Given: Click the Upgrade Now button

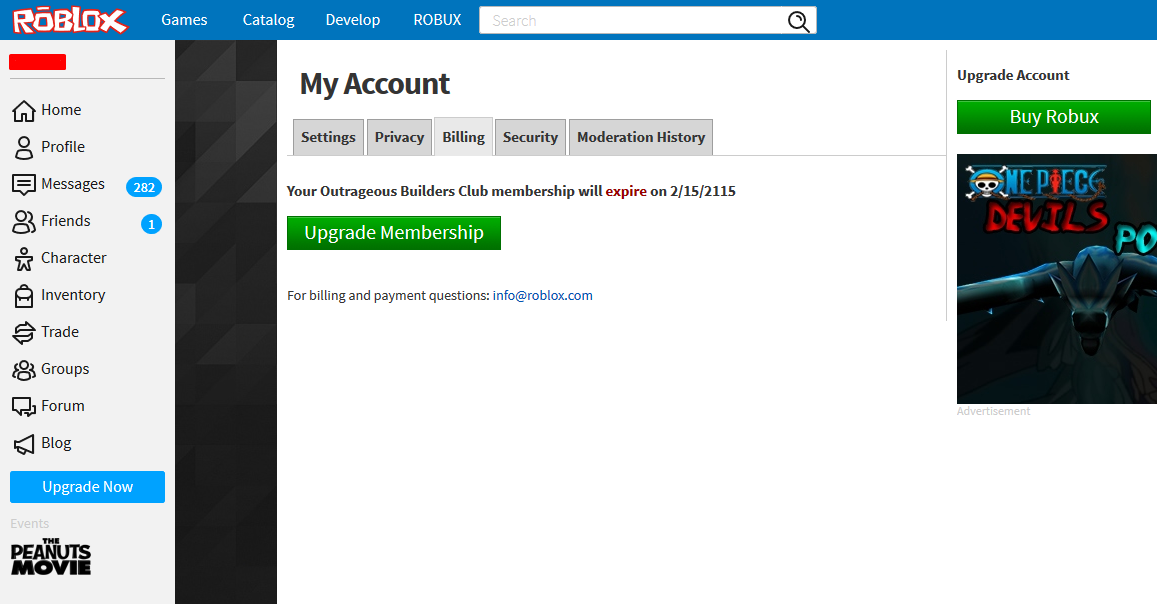Looking at the screenshot, I should 87,487.
